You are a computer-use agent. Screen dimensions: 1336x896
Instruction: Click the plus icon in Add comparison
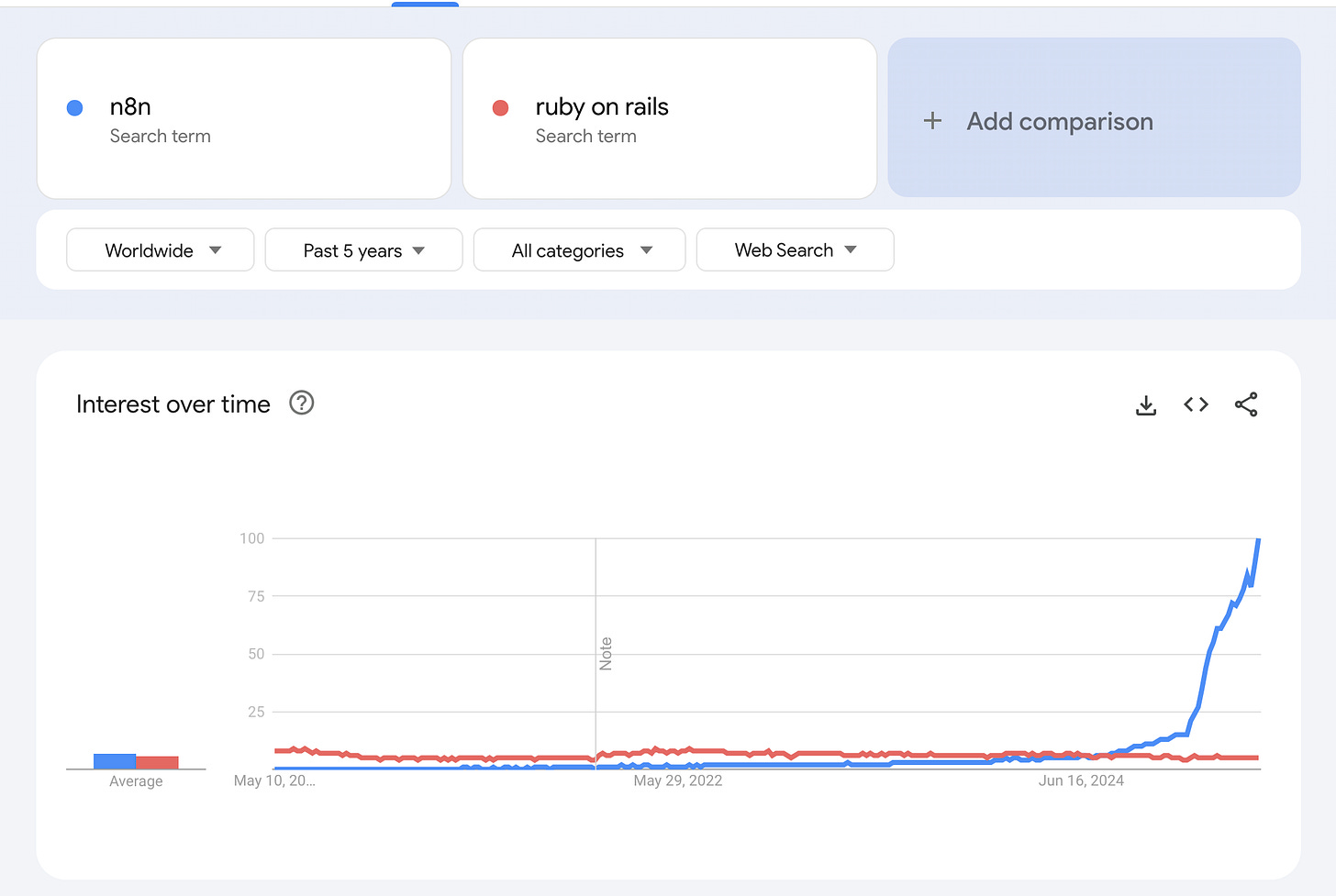click(x=932, y=121)
